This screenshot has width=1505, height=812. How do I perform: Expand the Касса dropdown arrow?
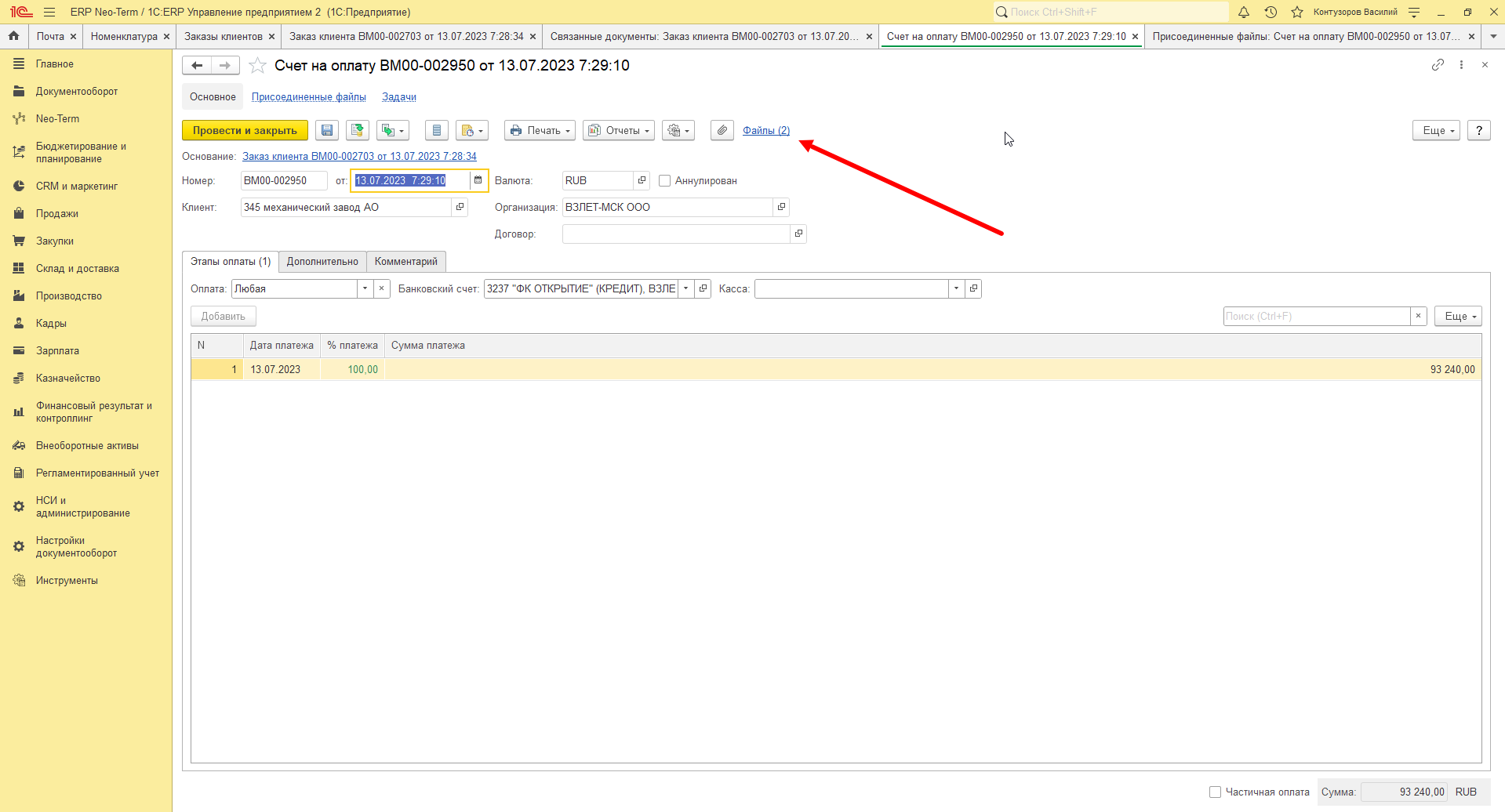(956, 288)
